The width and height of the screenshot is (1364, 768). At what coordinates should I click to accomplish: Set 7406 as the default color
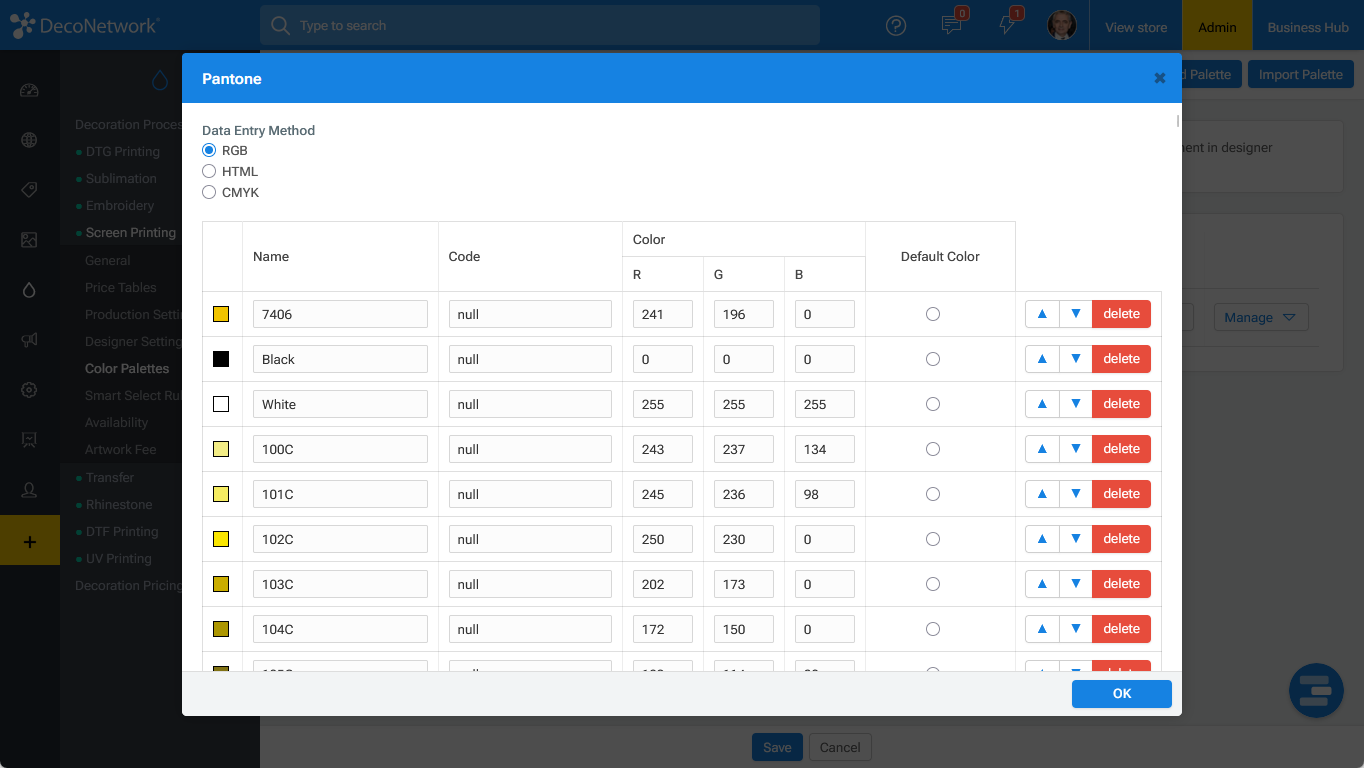click(933, 314)
